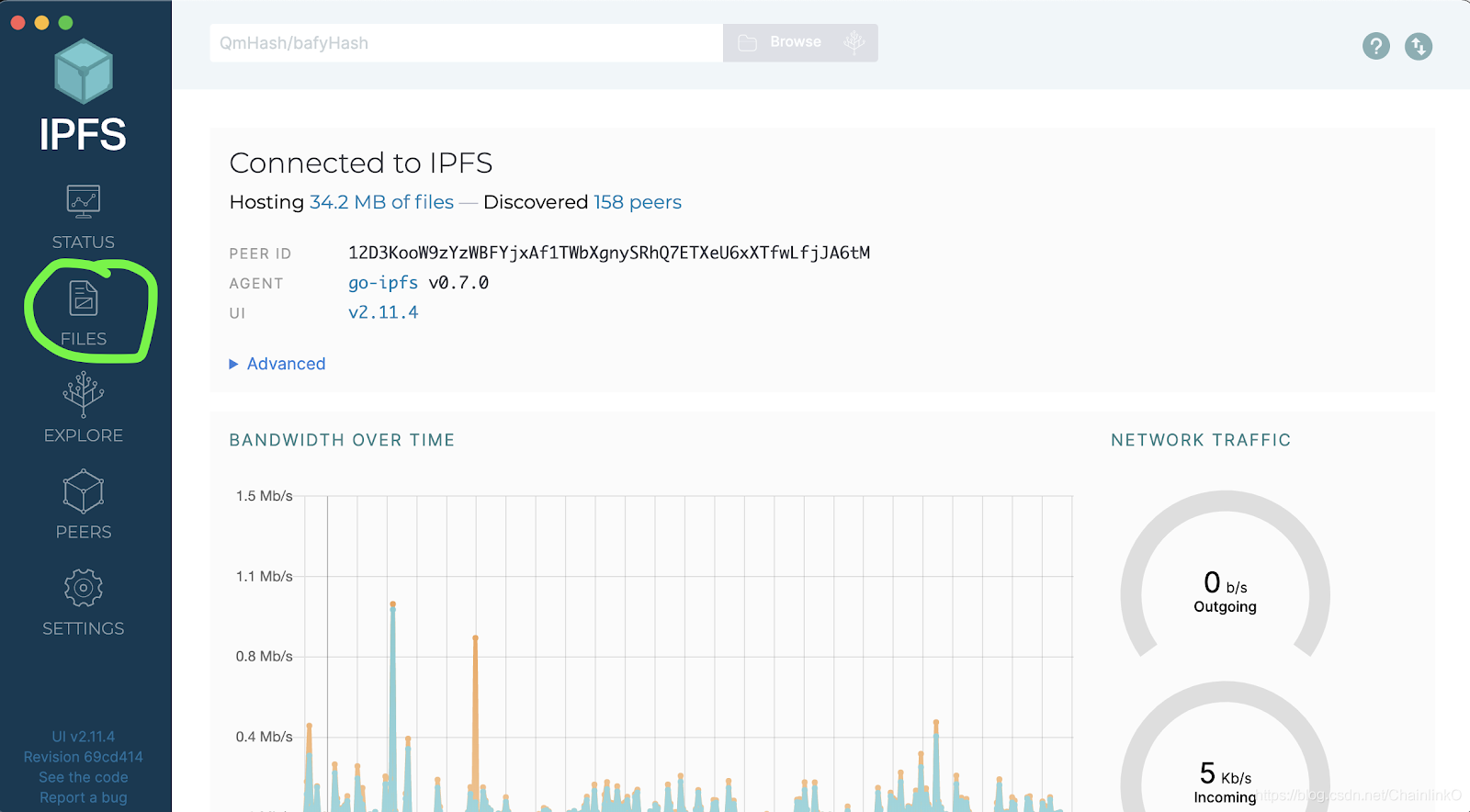Click the UI v2.11.4 sidebar link
Image resolution: width=1470 pixels, height=812 pixels.
point(84,737)
